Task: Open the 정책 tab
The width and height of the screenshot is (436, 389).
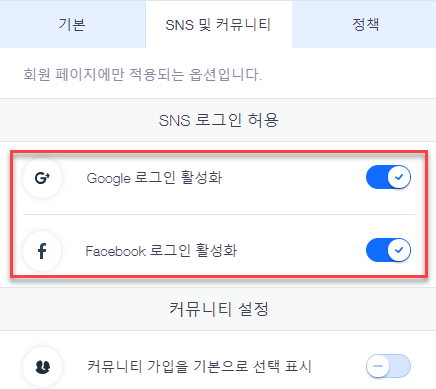Action: point(365,24)
